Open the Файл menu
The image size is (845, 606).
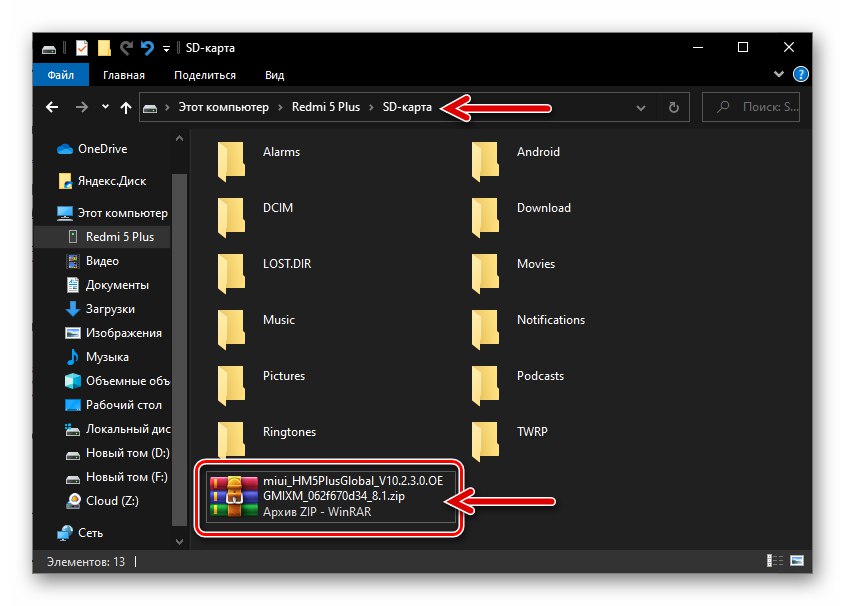[x=60, y=75]
